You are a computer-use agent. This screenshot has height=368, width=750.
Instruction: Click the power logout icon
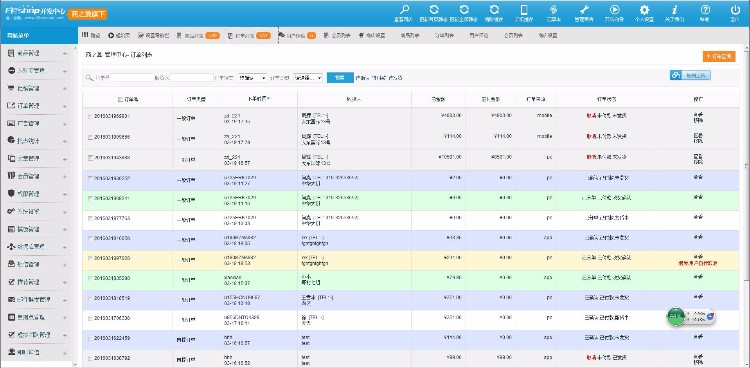point(735,10)
